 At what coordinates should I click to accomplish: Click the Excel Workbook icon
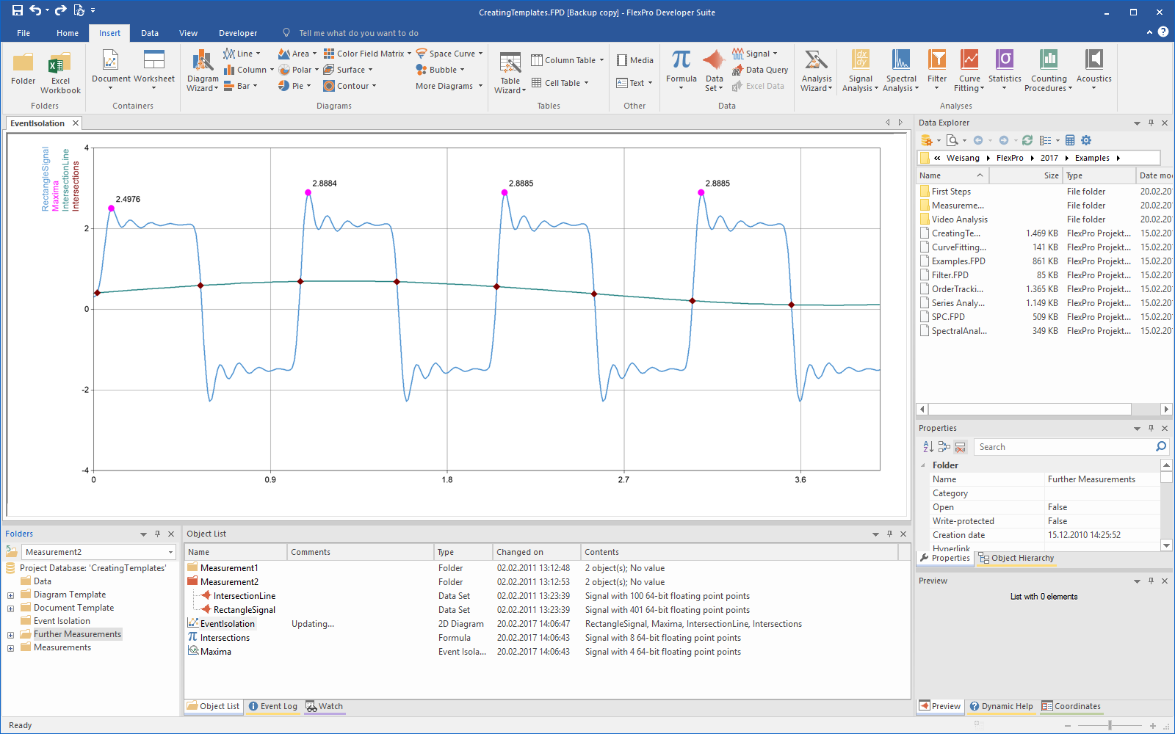coord(60,70)
